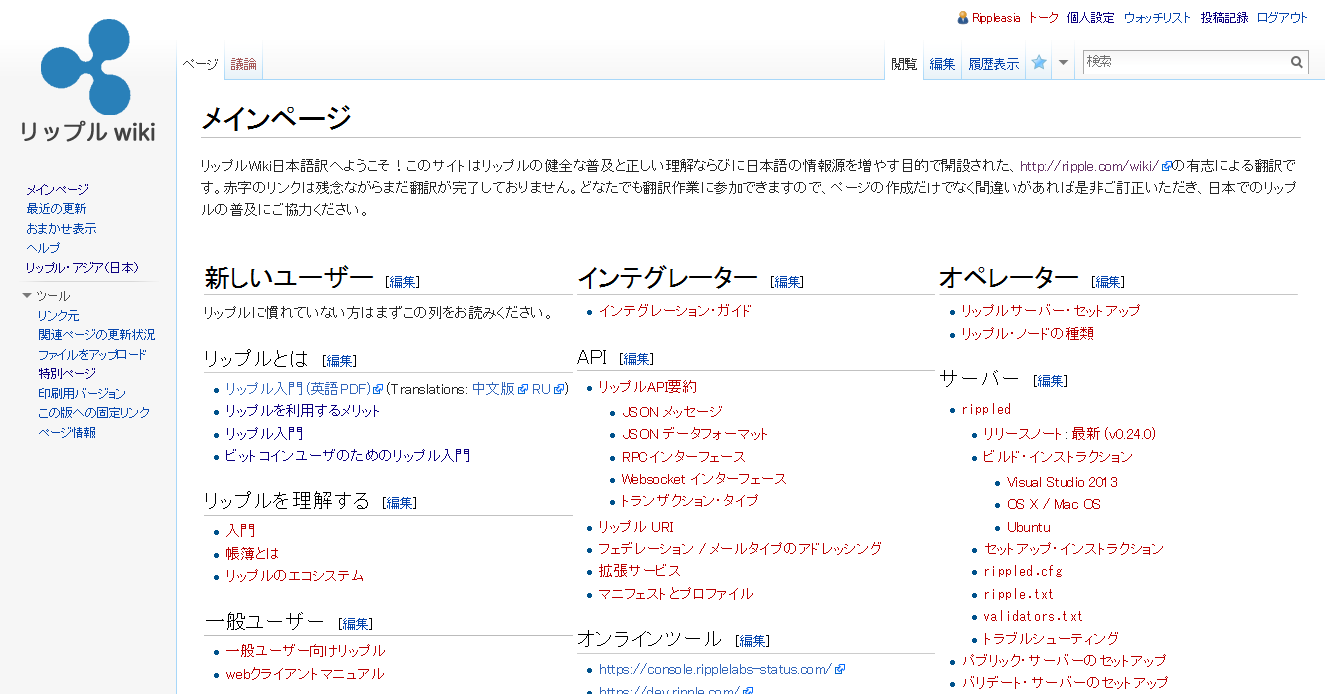Open 個人設定 preferences
1325x694 pixels.
click(1090, 18)
